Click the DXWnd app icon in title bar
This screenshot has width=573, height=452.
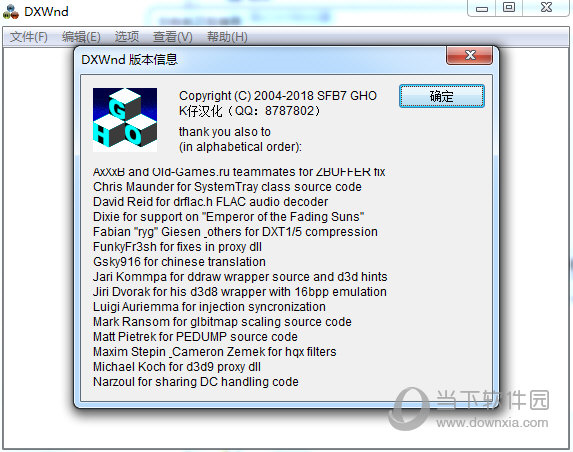pos(10,11)
